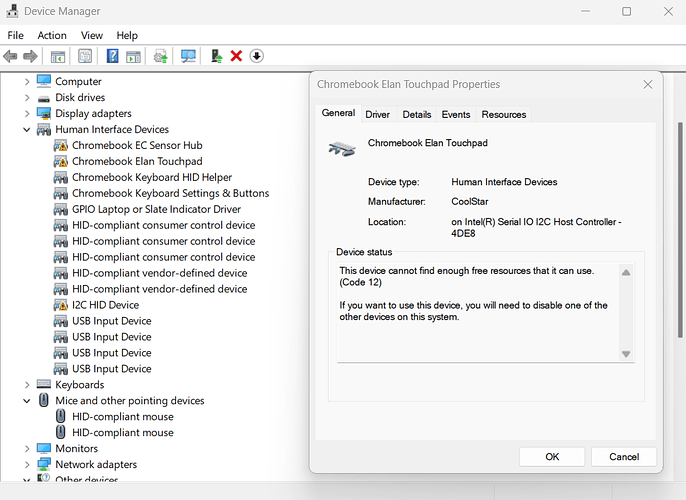686x500 pixels.
Task: Click the OK button in Properties dialog
Action: pos(552,456)
